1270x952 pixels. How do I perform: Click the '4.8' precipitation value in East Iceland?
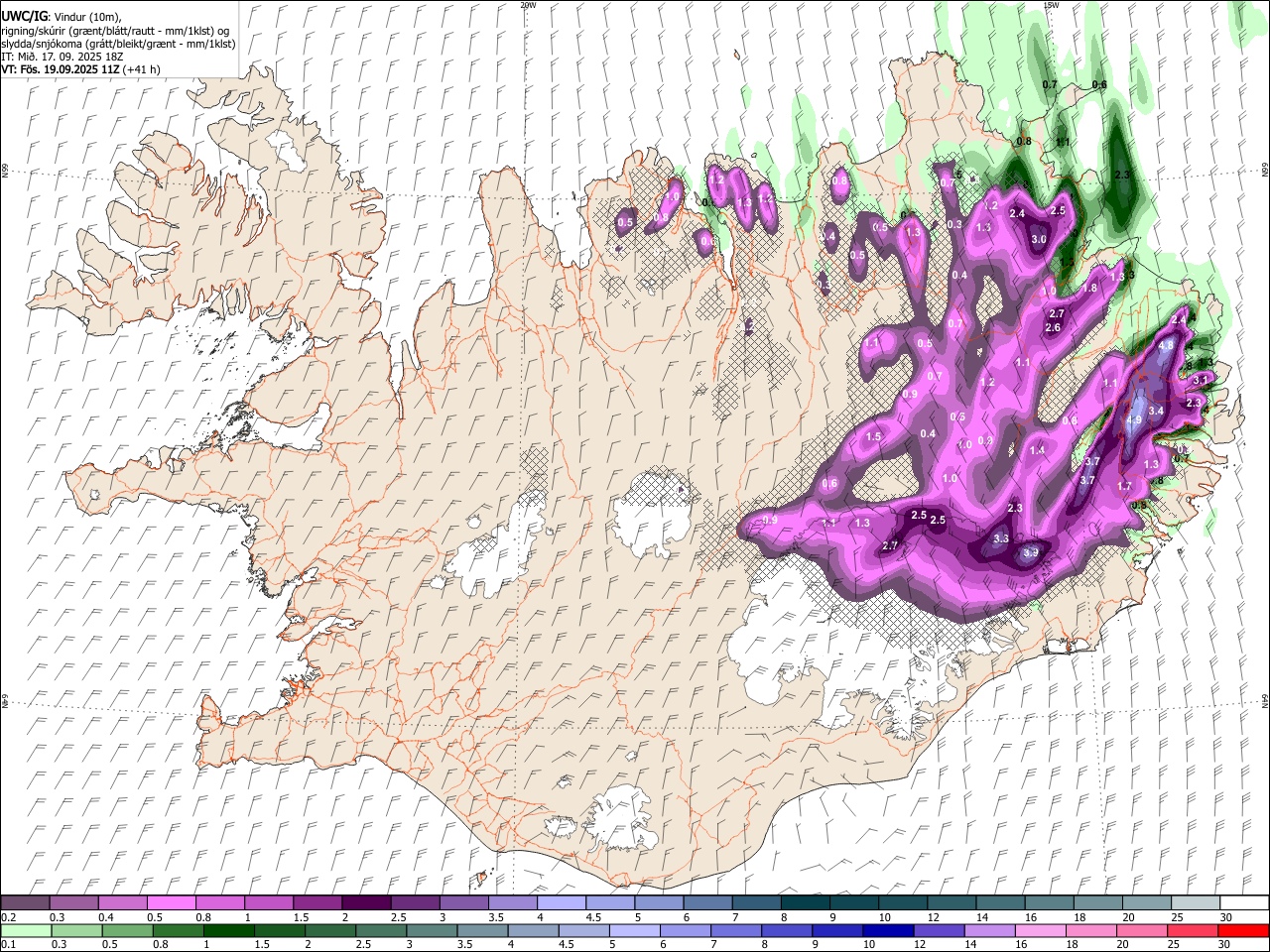click(1166, 345)
